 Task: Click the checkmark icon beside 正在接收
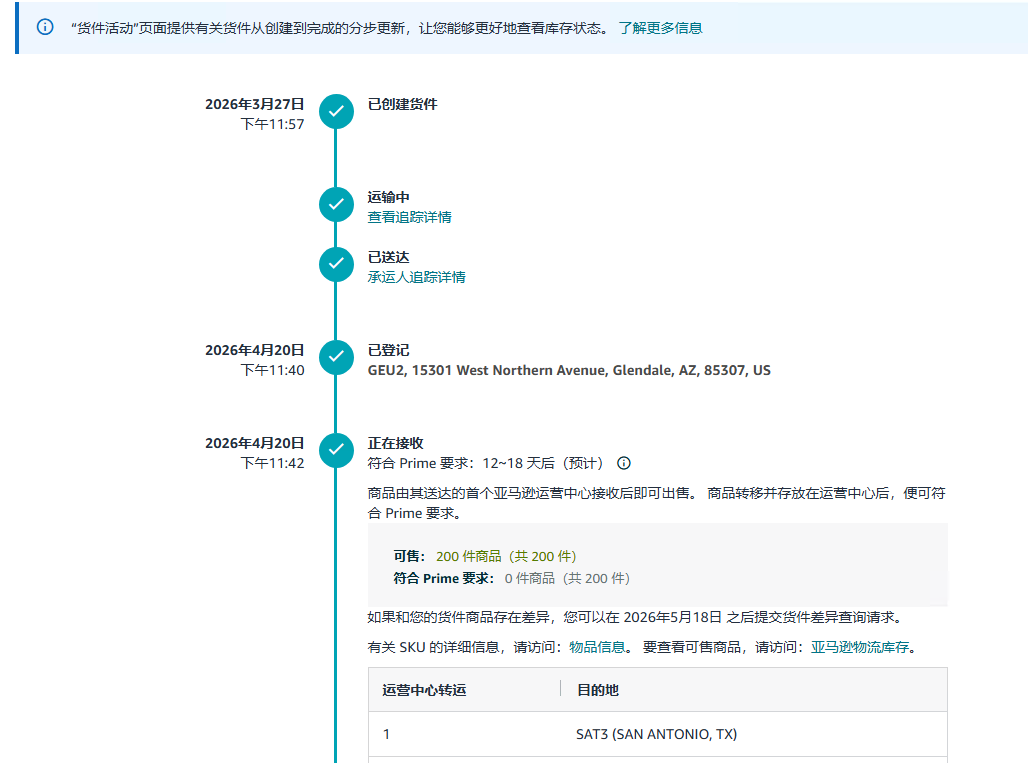tap(336, 451)
